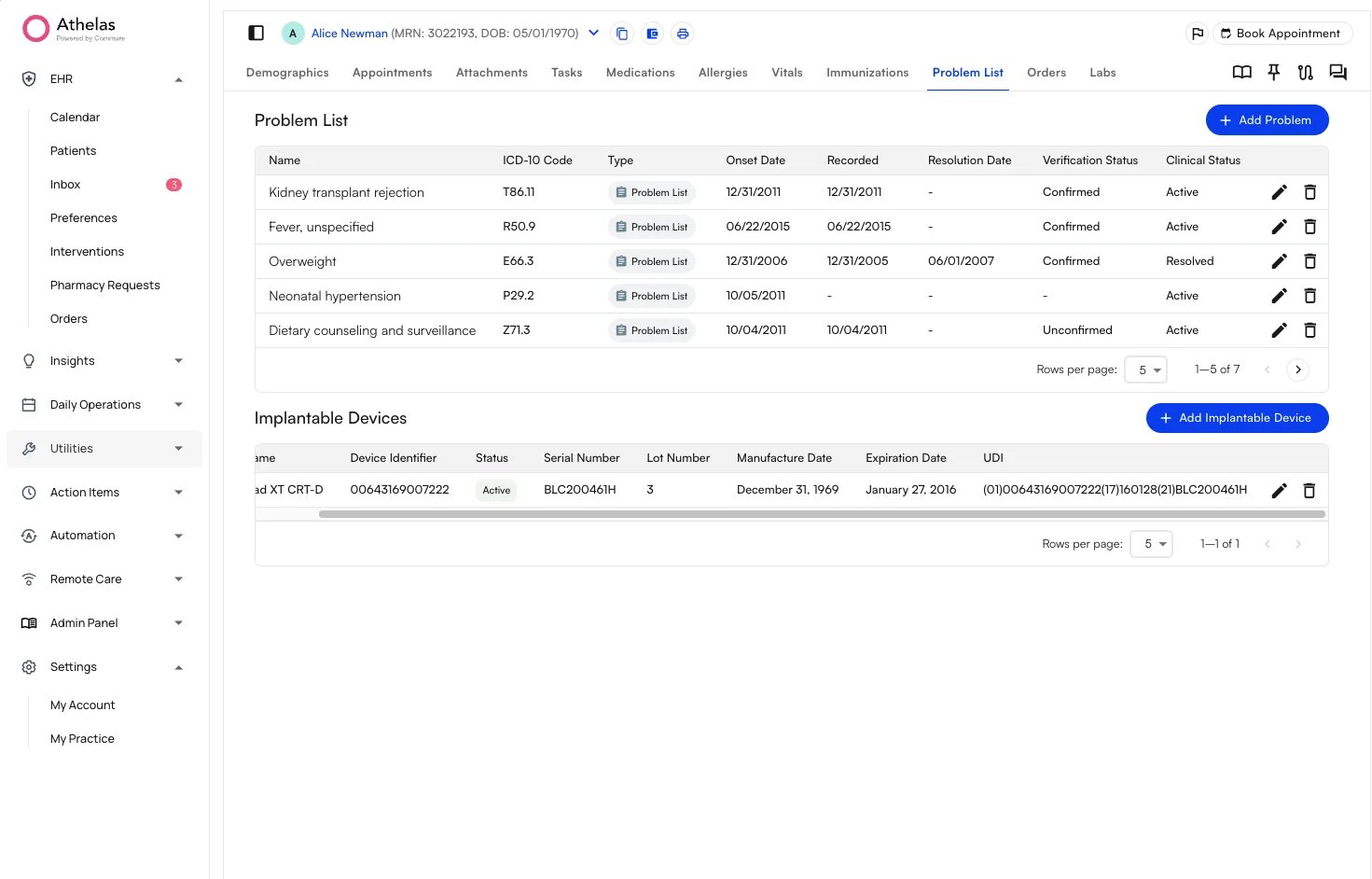Viewport: 1372px width, 879px height.
Task: Delete the CRT-D implantable device
Action: pyautogui.click(x=1309, y=490)
